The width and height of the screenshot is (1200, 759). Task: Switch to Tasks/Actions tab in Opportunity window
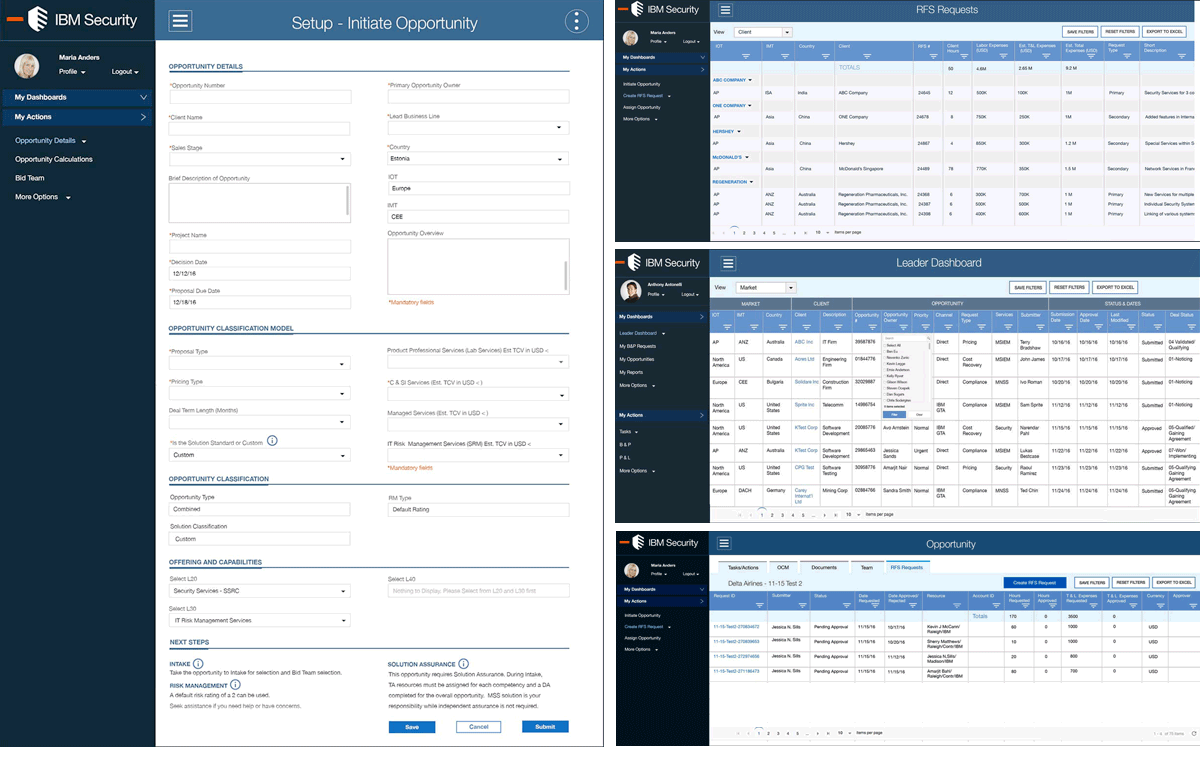[742, 567]
